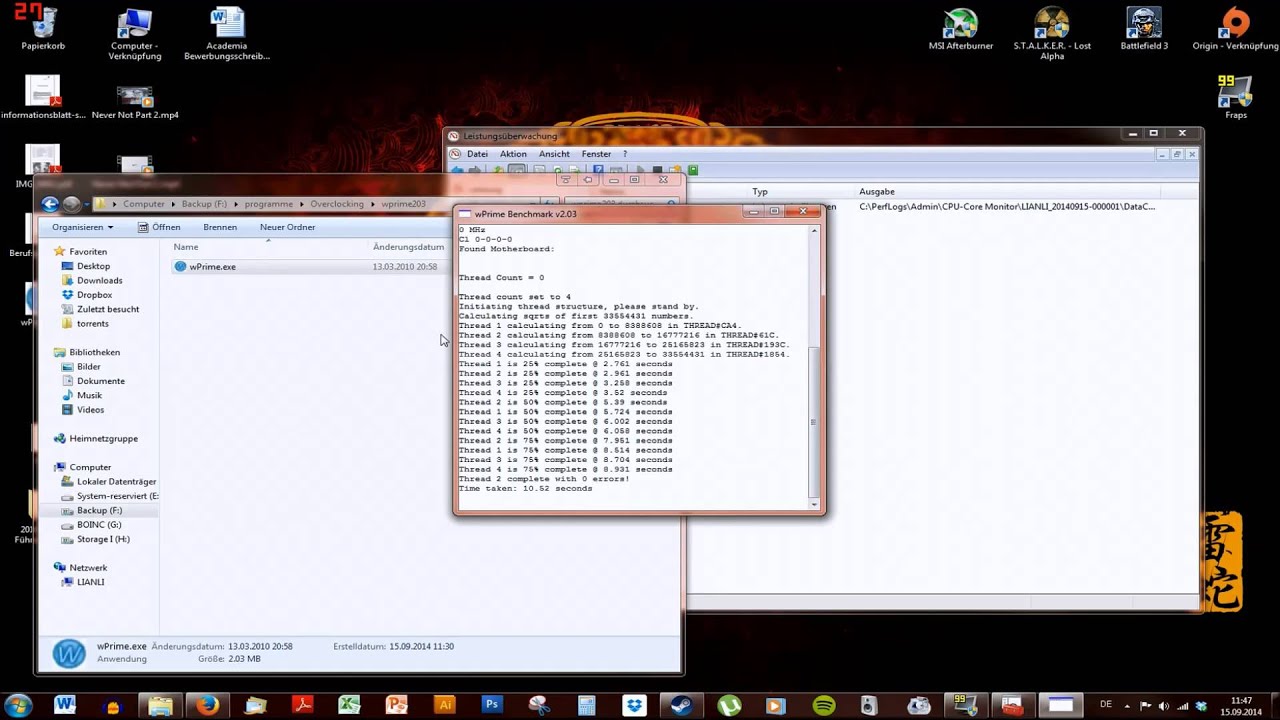
Task: Expand the arrow after Overclocking in breadcrumb
Action: point(373,204)
